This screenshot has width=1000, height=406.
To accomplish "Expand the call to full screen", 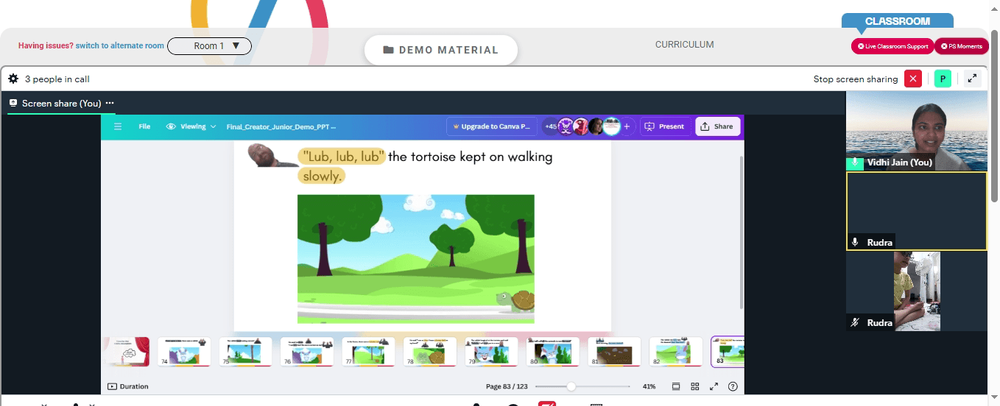I will pos(972,79).
